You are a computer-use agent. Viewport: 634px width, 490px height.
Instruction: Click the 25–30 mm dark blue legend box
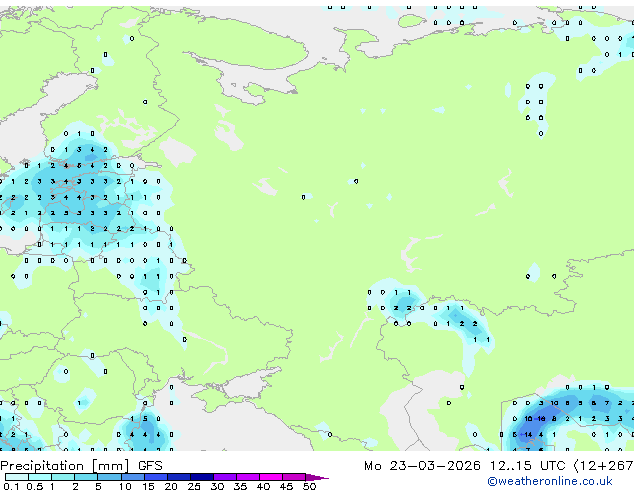(201, 477)
